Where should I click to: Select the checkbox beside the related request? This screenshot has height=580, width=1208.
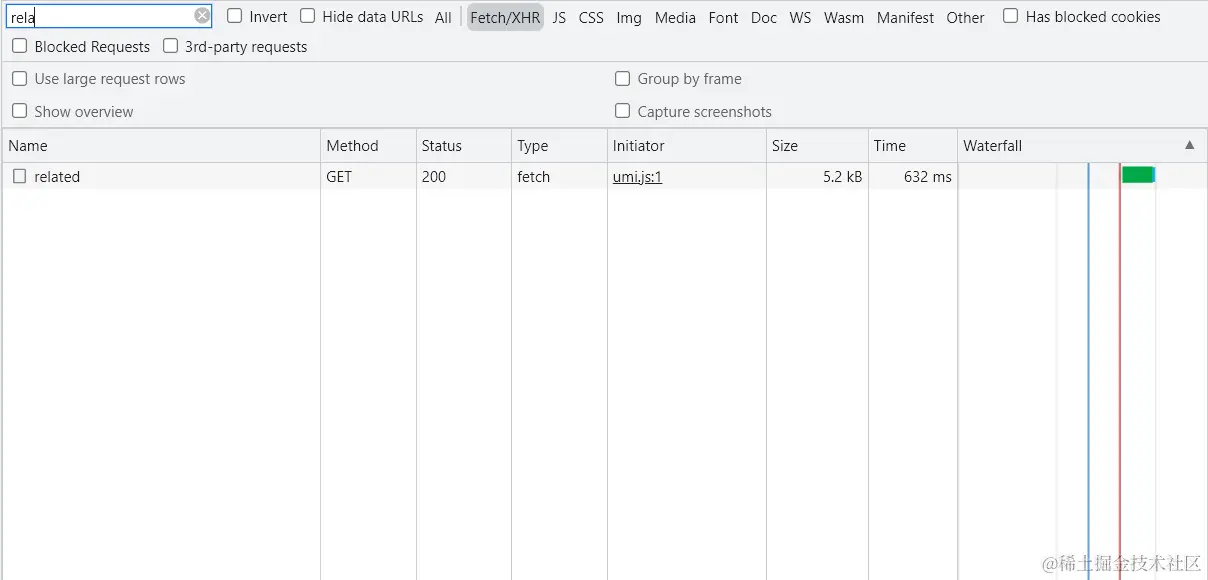click(20, 176)
